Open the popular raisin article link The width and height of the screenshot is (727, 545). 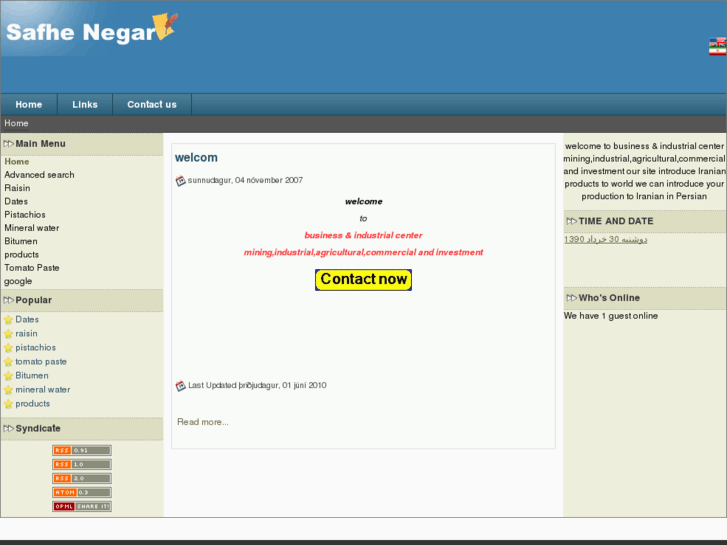[x=26, y=333]
